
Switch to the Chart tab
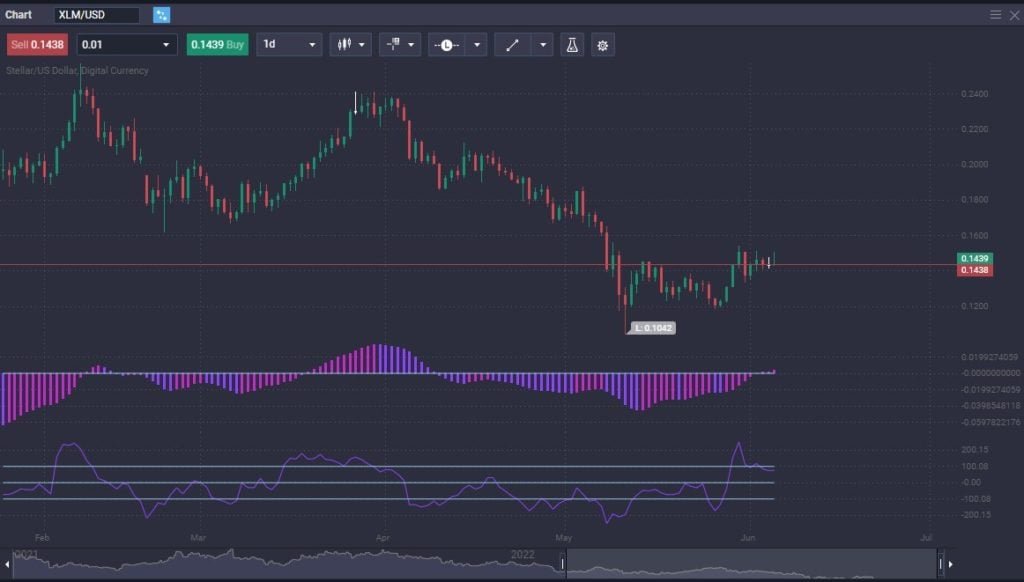pos(20,14)
